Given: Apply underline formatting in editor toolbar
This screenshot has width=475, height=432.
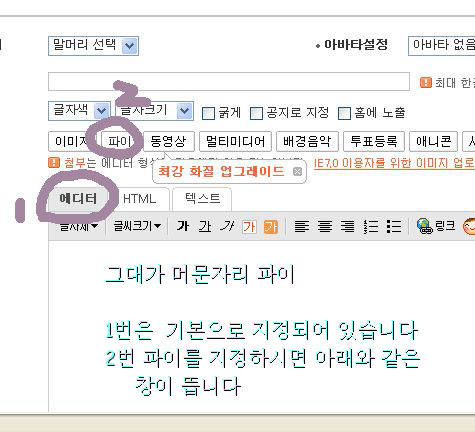Looking at the screenshot, I should click(205, 227).
